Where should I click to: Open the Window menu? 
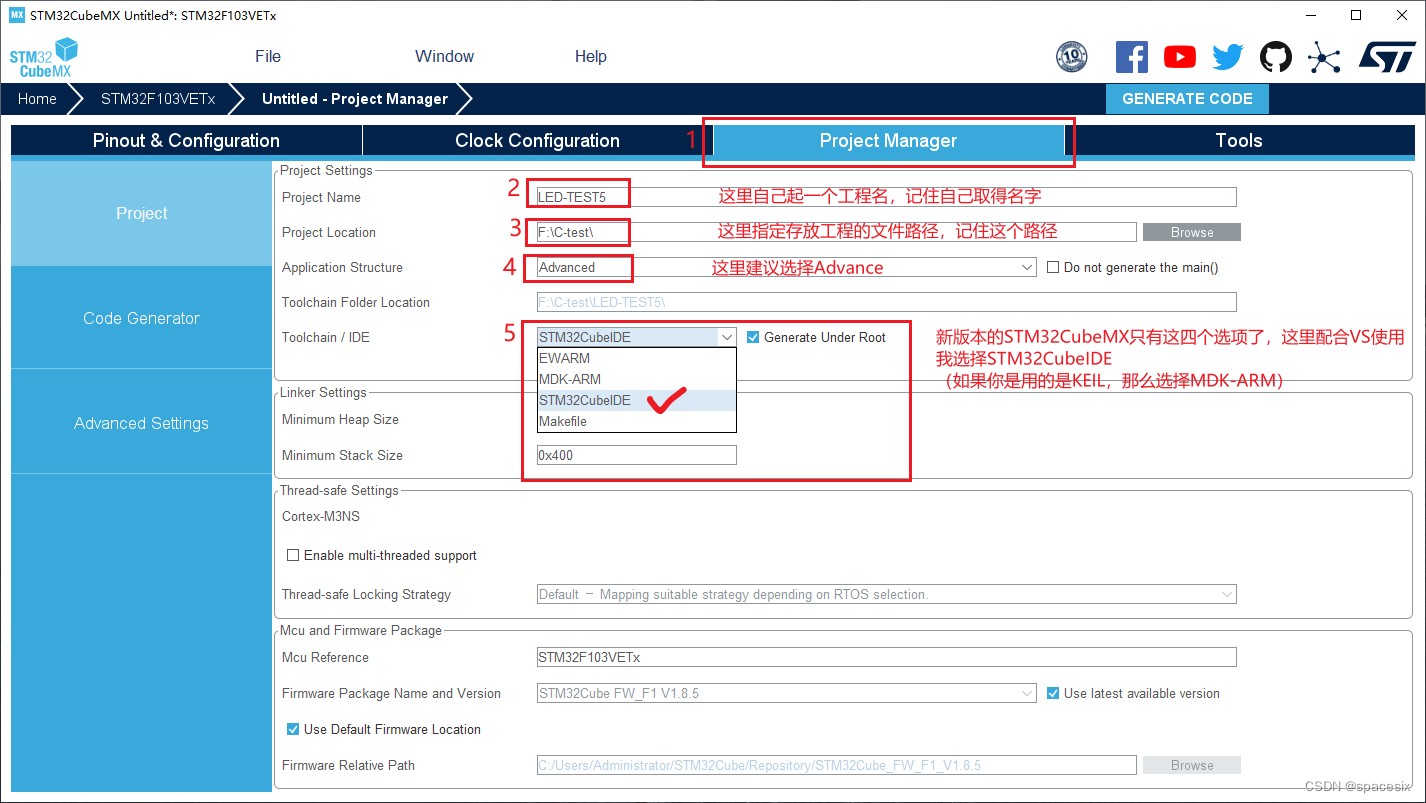[x=445, y=56]
